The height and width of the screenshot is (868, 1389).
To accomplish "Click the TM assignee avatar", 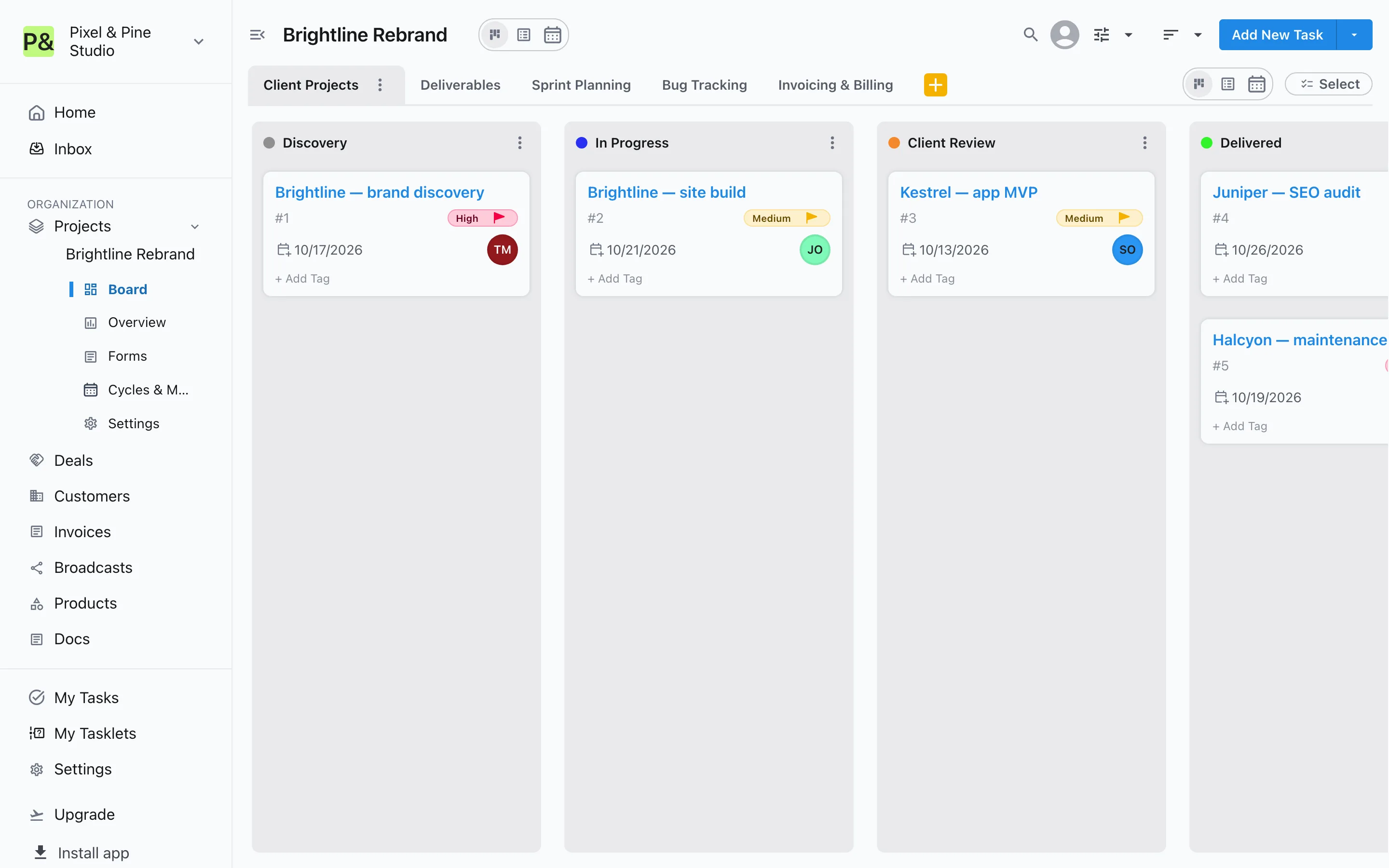I will [x=502, y=250].
